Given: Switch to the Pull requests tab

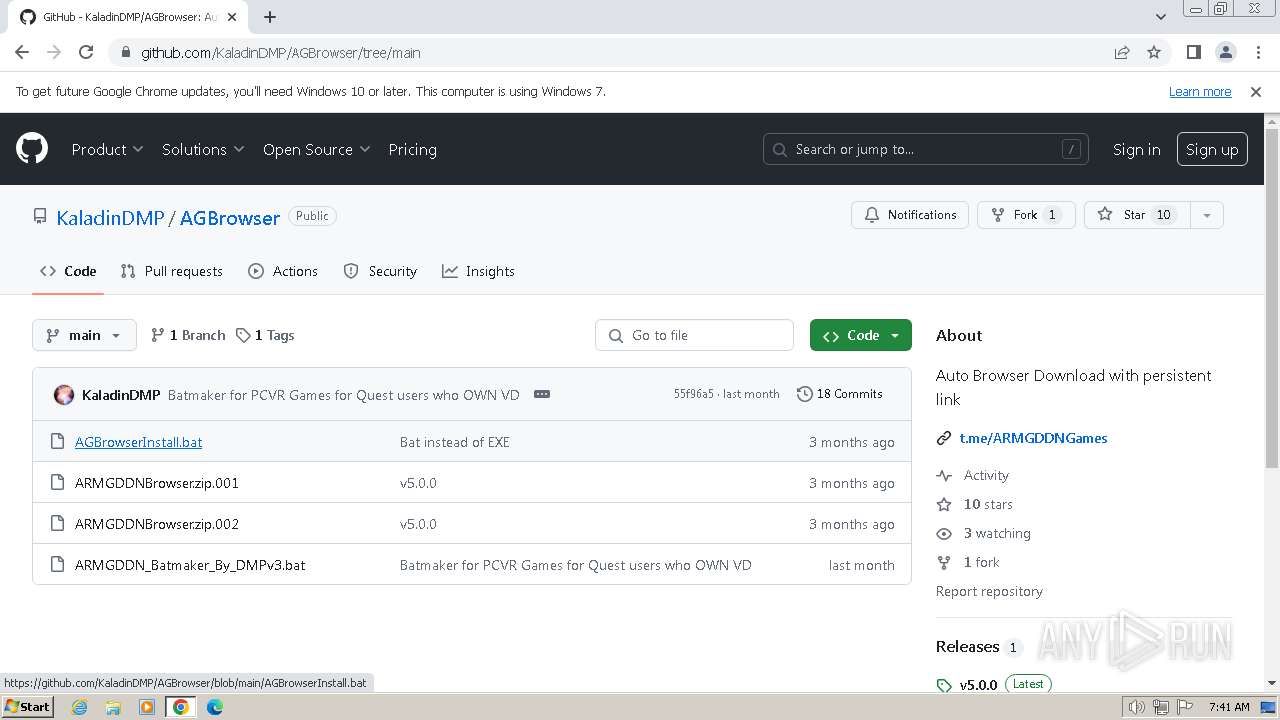Looking at the screenshot, I should (171, 271).
